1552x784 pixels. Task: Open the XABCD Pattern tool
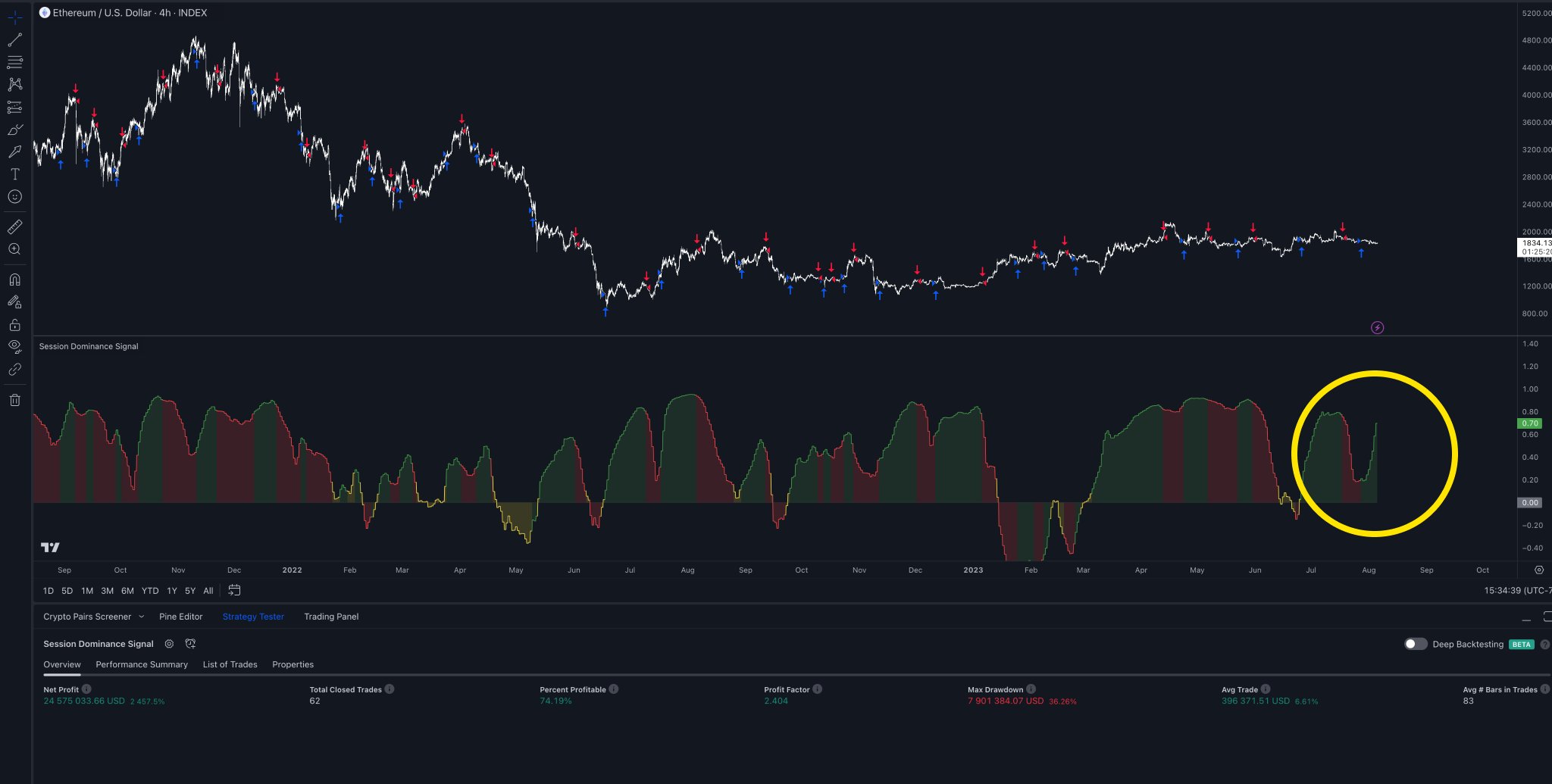(14, 84)
